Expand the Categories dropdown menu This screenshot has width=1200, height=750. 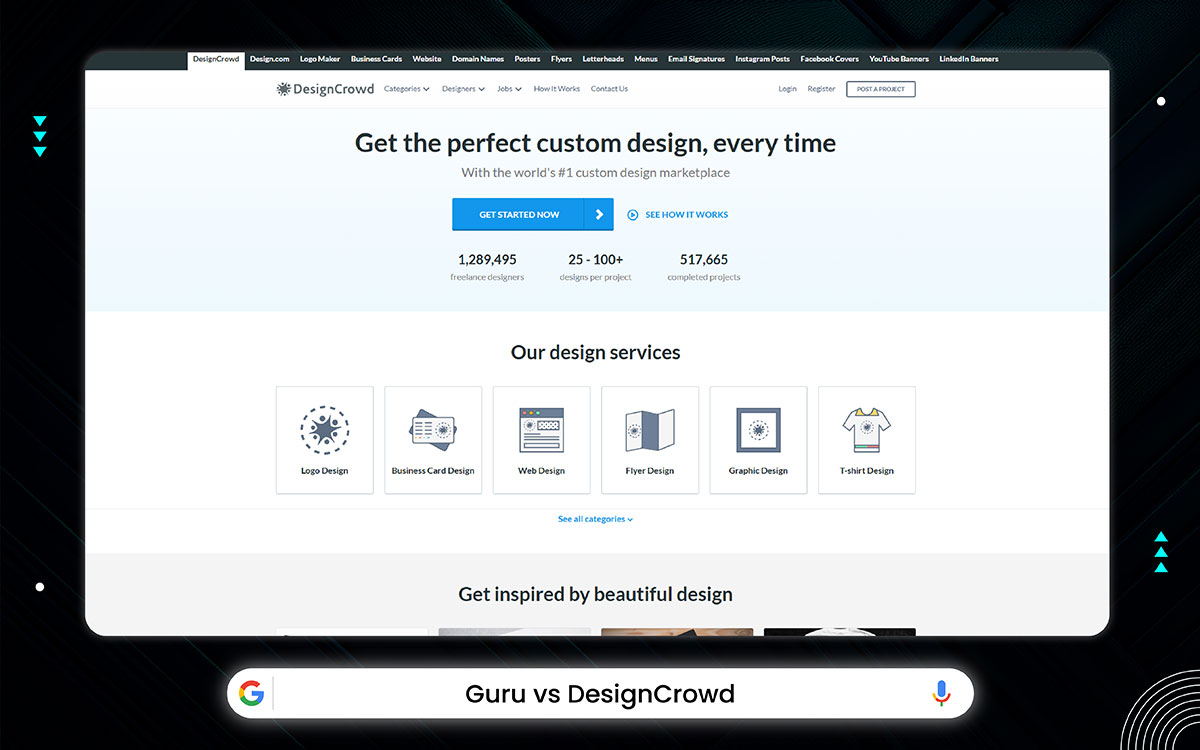tap(407, 89)
